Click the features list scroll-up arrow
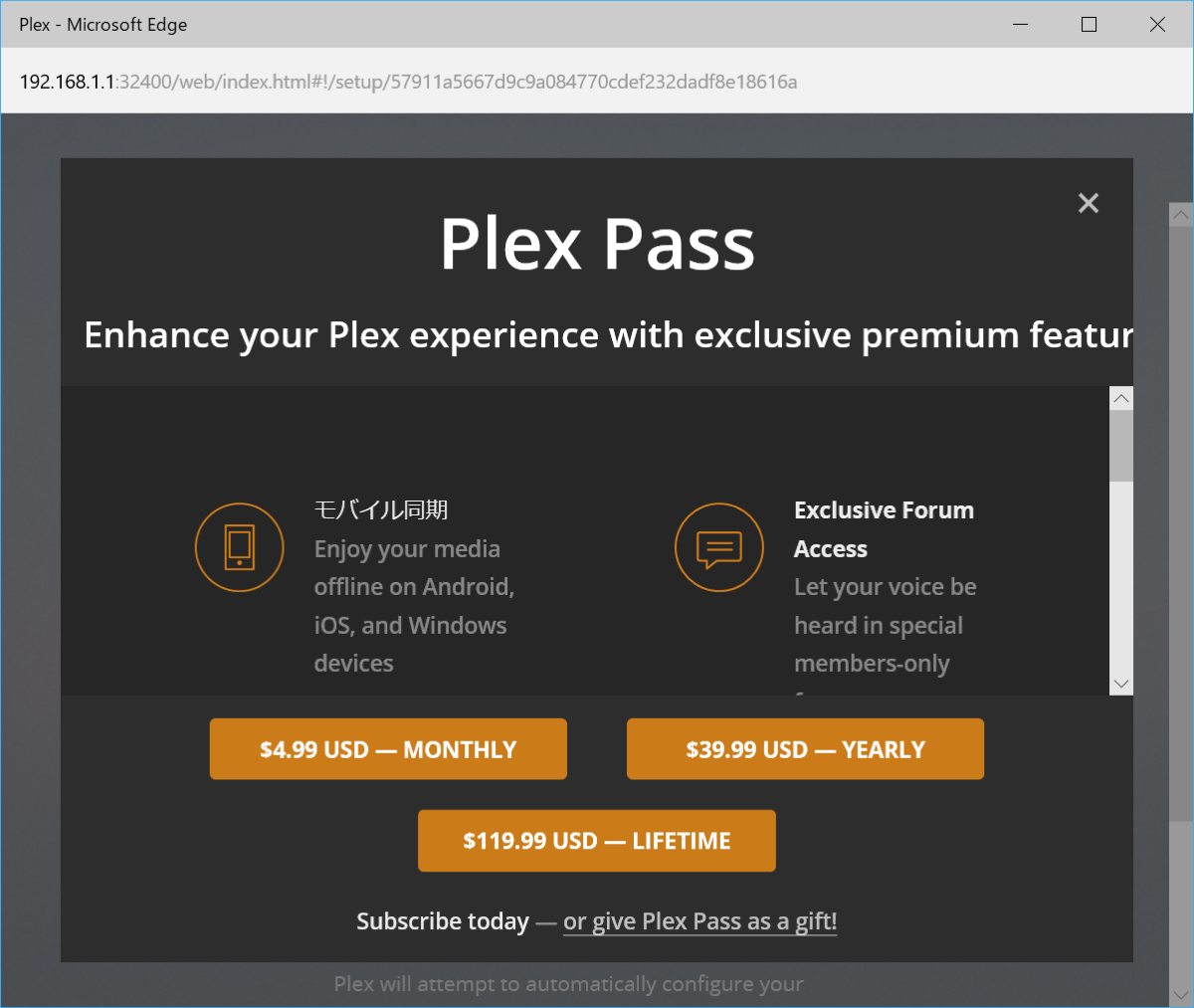Viewport: 1194px width, 1008px height. point(1121,398)
